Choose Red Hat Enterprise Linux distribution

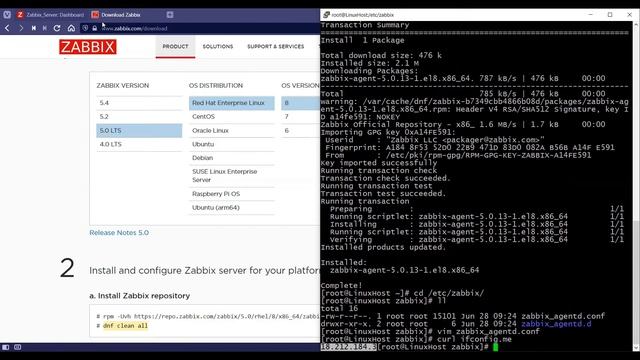231,103
